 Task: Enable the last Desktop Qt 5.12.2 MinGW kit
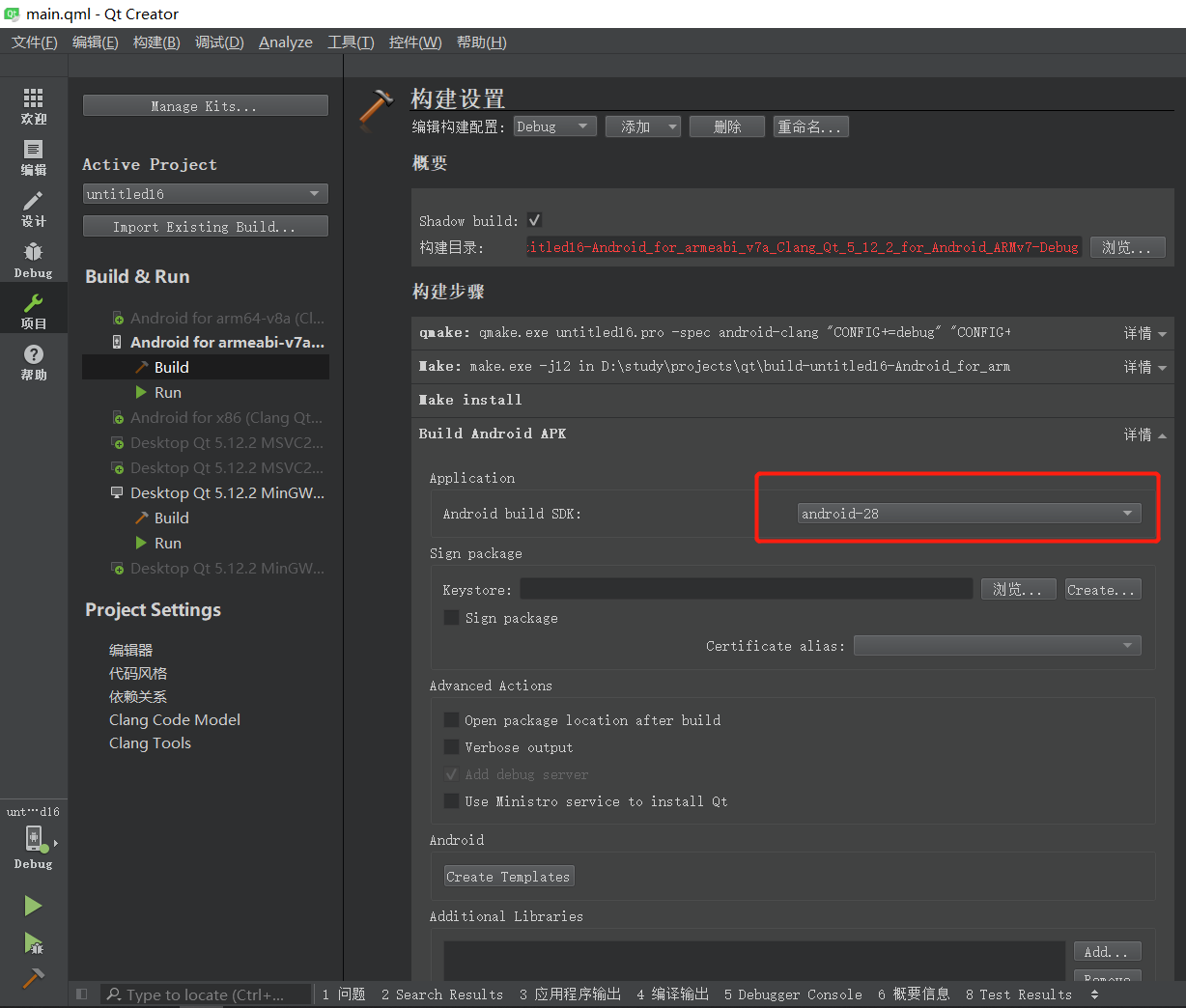(x=118, y=569)
